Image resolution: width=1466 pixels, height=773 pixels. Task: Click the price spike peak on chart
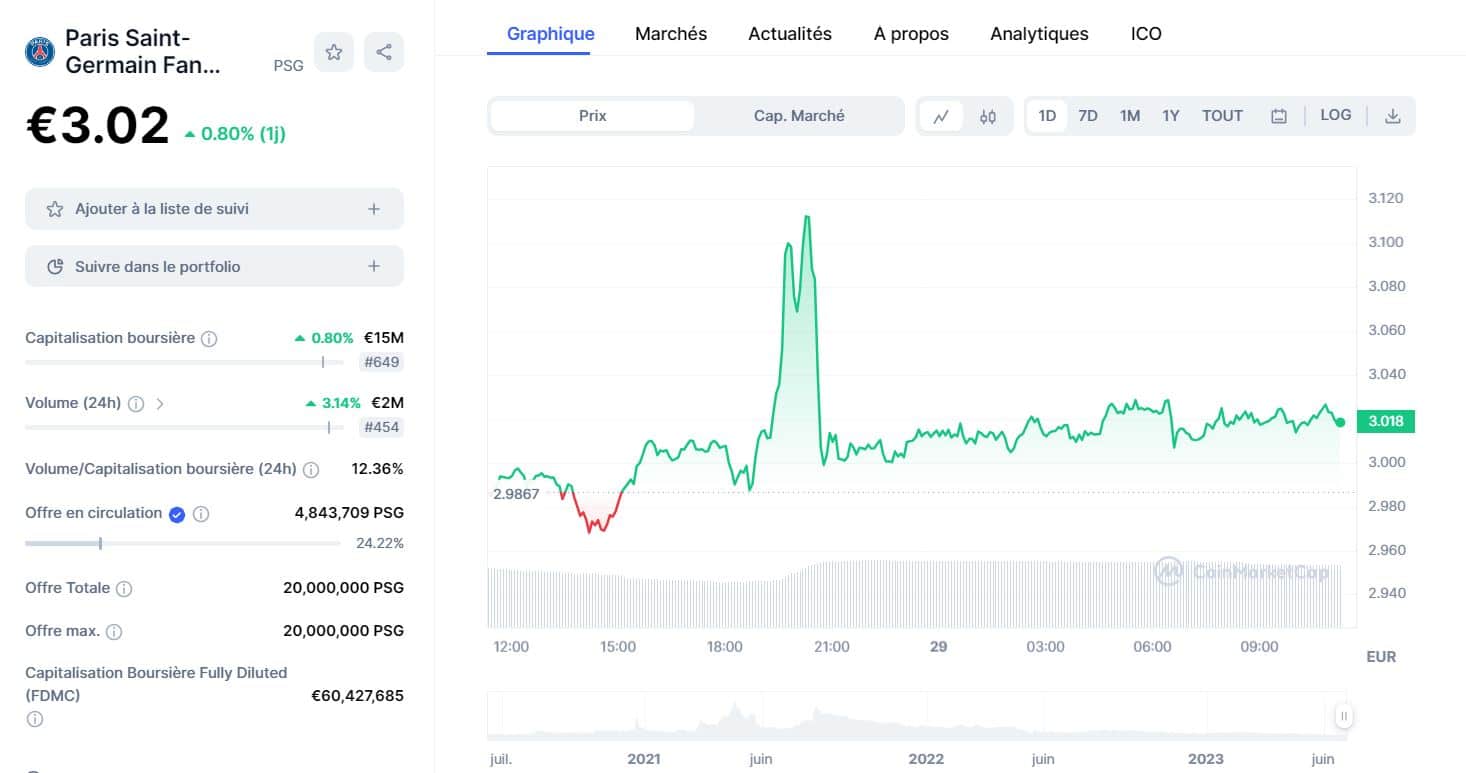(x=806, y=217)
